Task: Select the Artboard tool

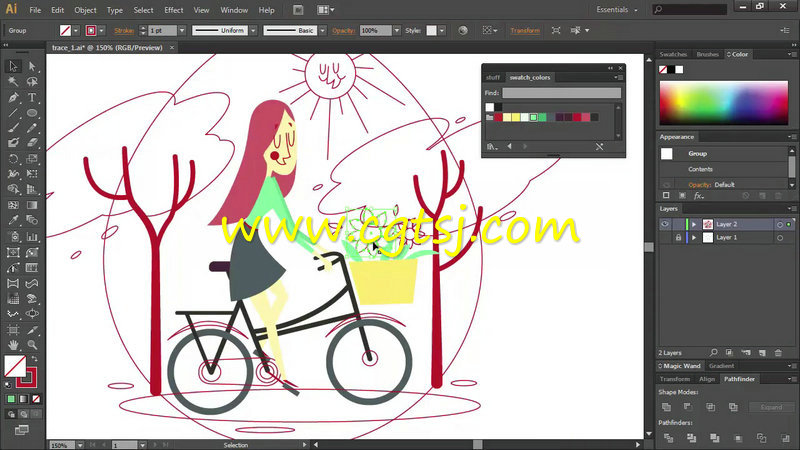Action: click(13, 330)
